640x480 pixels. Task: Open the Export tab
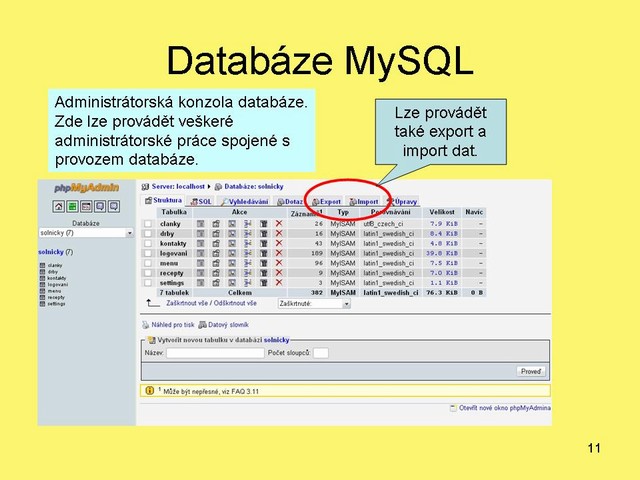[327, 202]
